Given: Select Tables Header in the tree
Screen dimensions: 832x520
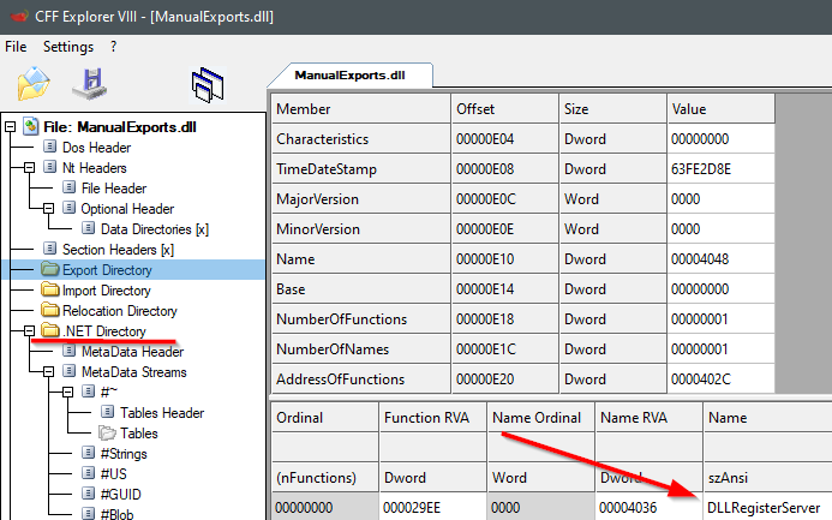Looking at the screenshot, I should click(162, 413).
